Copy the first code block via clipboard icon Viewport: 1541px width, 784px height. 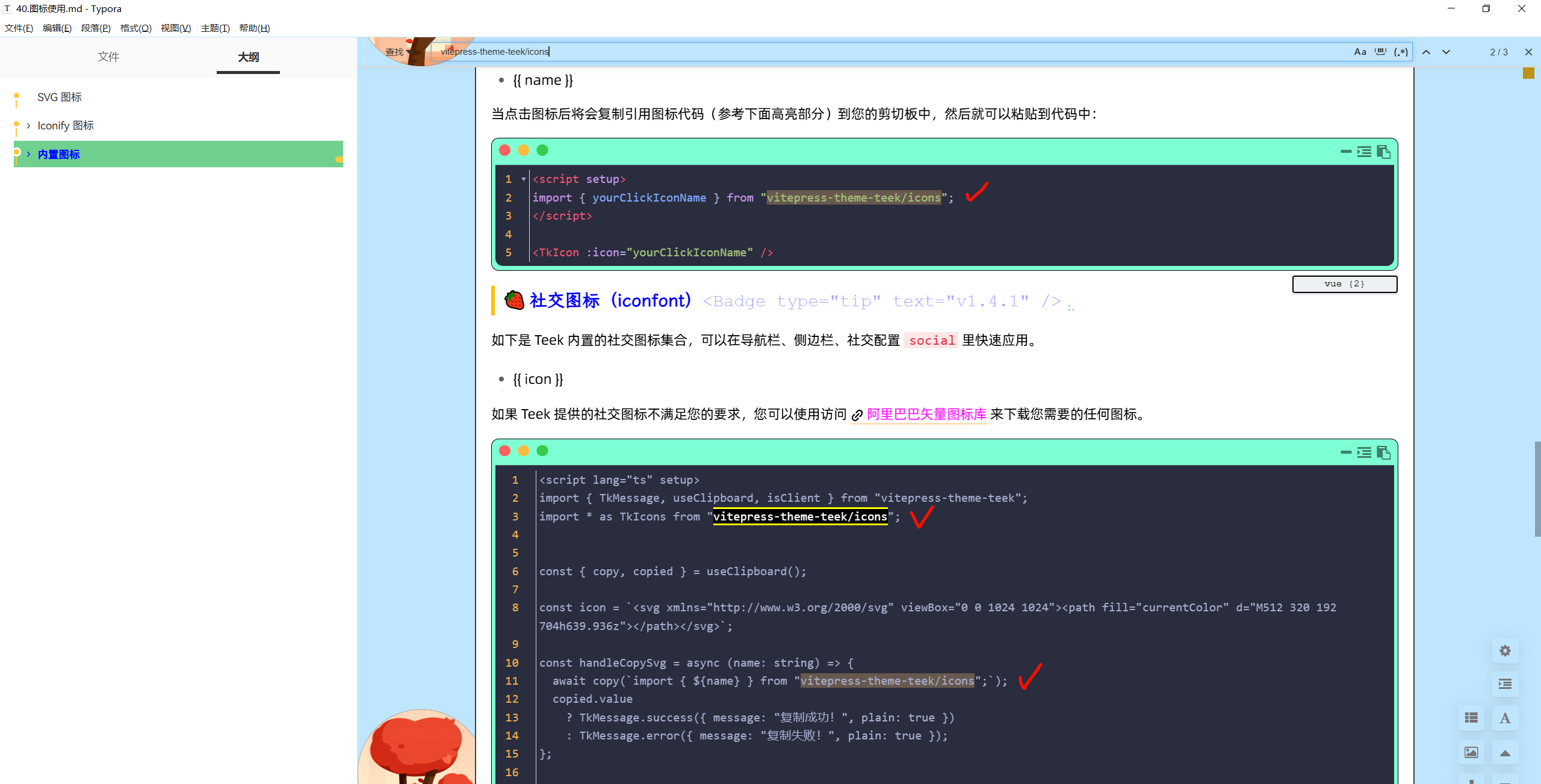click(x=1383, y=152)
